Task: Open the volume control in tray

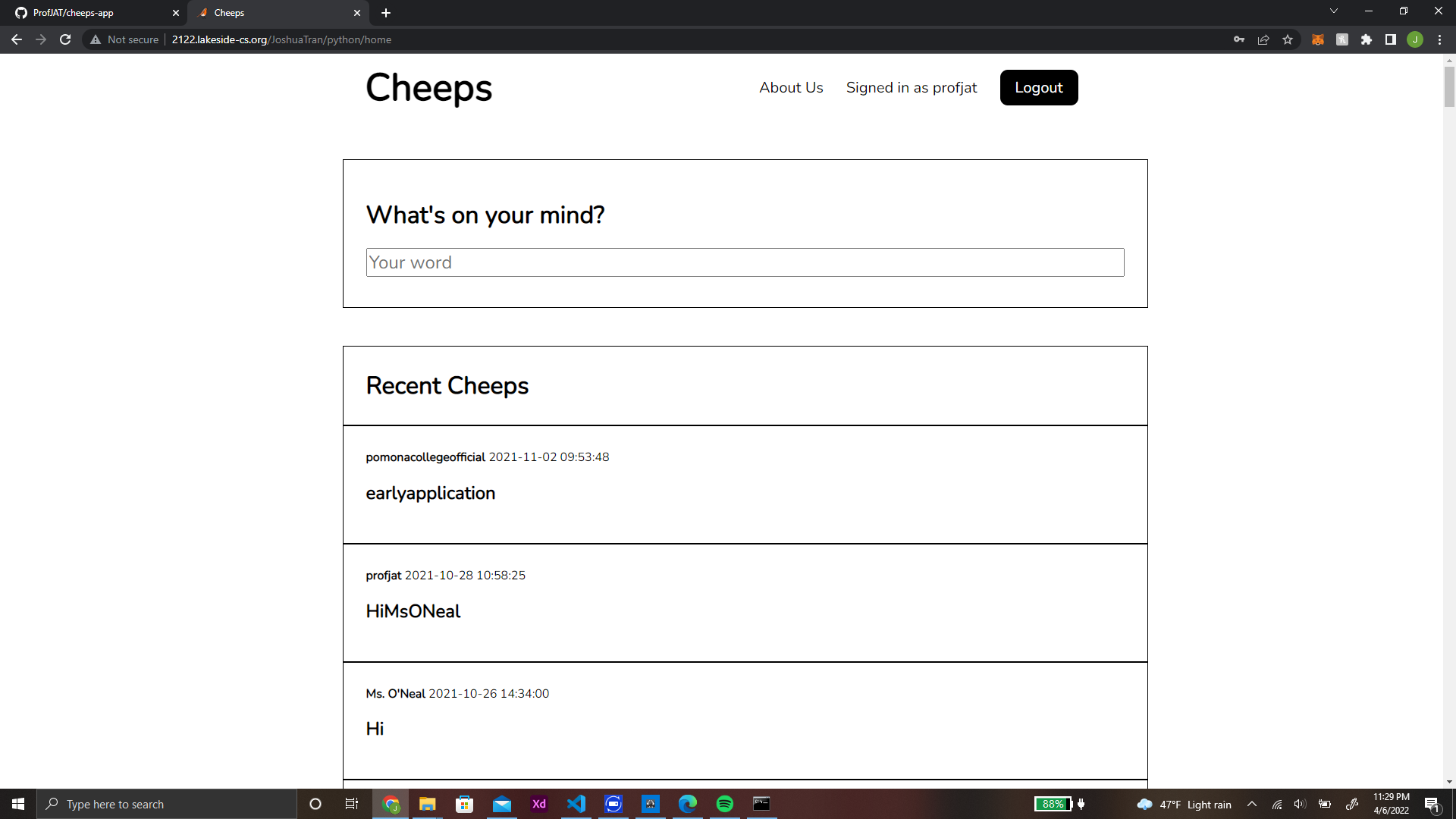Action: pos(1300,804)
